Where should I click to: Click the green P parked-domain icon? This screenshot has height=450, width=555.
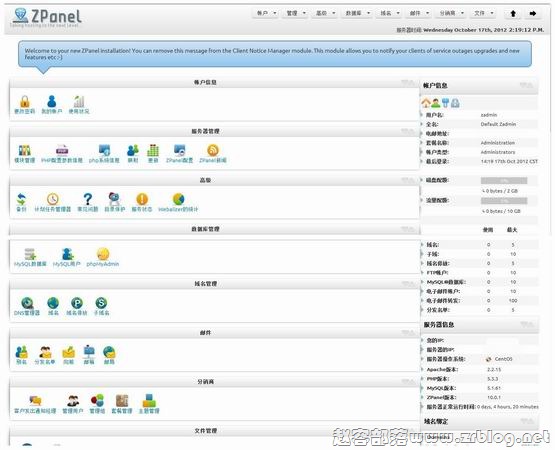click(x=77, y=303)
